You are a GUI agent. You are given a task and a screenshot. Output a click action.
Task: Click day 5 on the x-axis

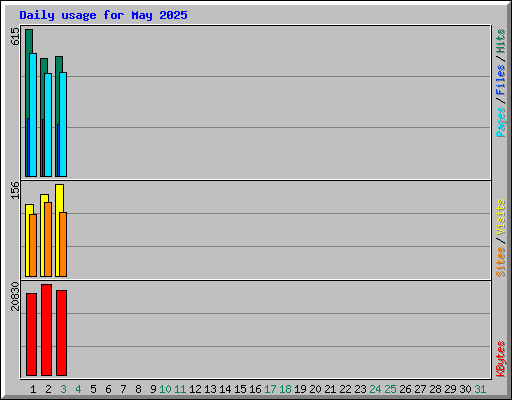coord(93,389)
